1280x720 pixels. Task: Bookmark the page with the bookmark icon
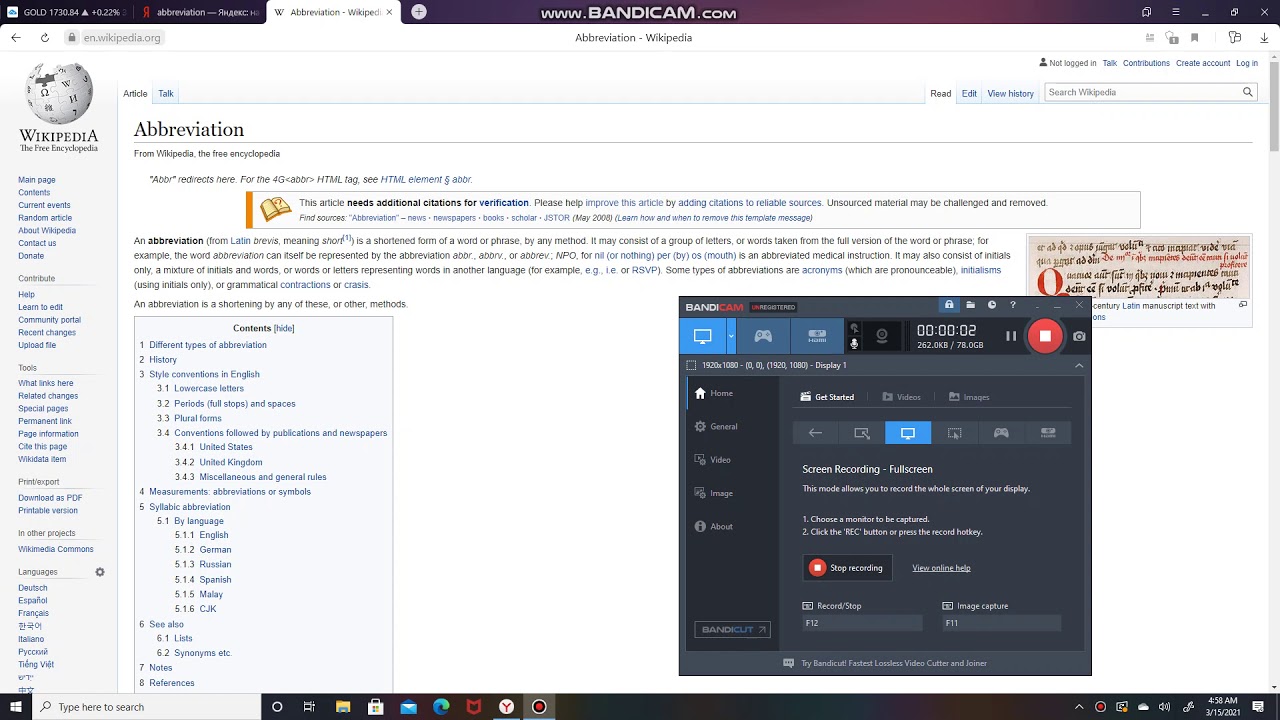coord(1195,37)
